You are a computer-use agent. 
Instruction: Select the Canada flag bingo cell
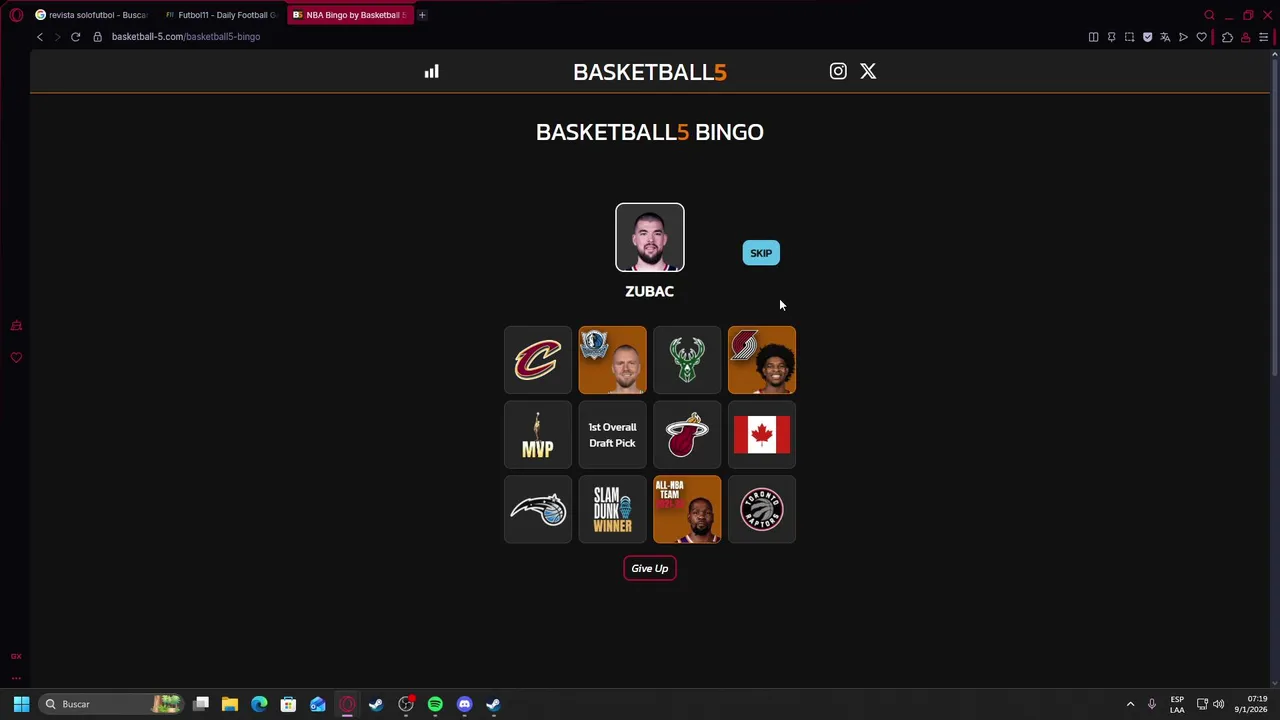tap(762, 435)
